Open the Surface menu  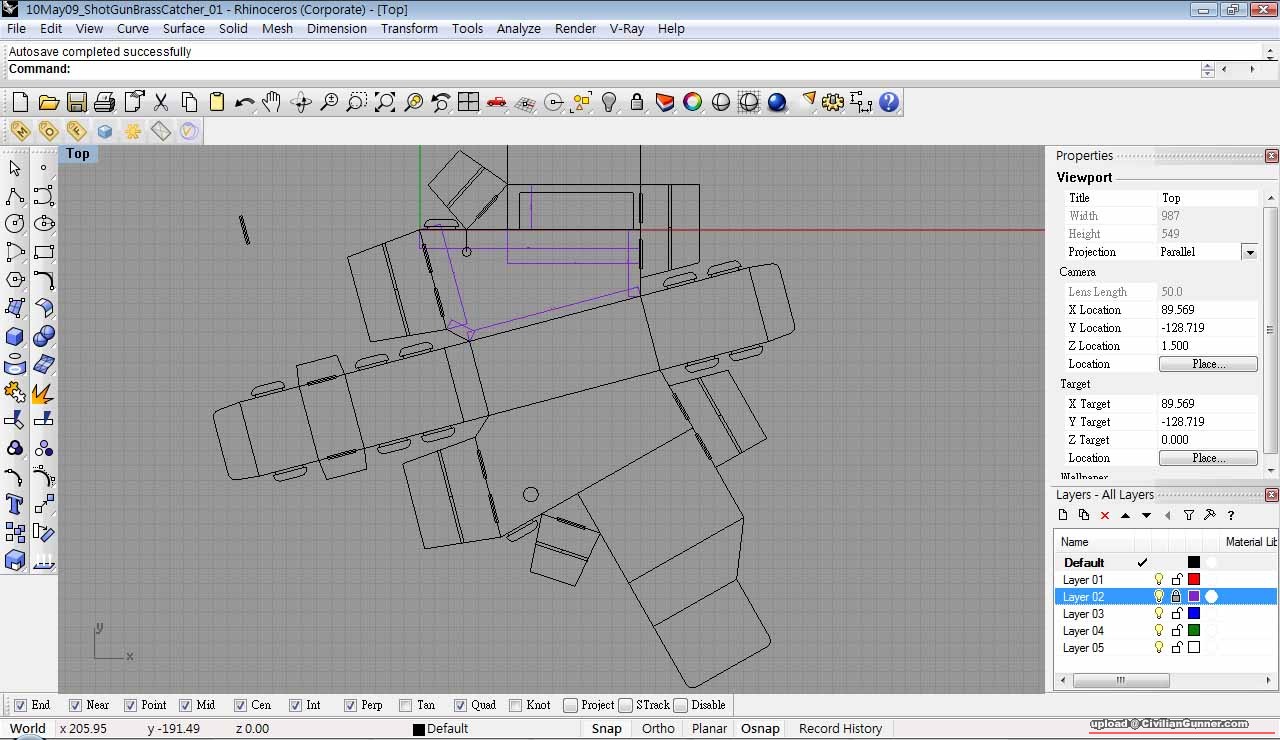coord(184,28)
